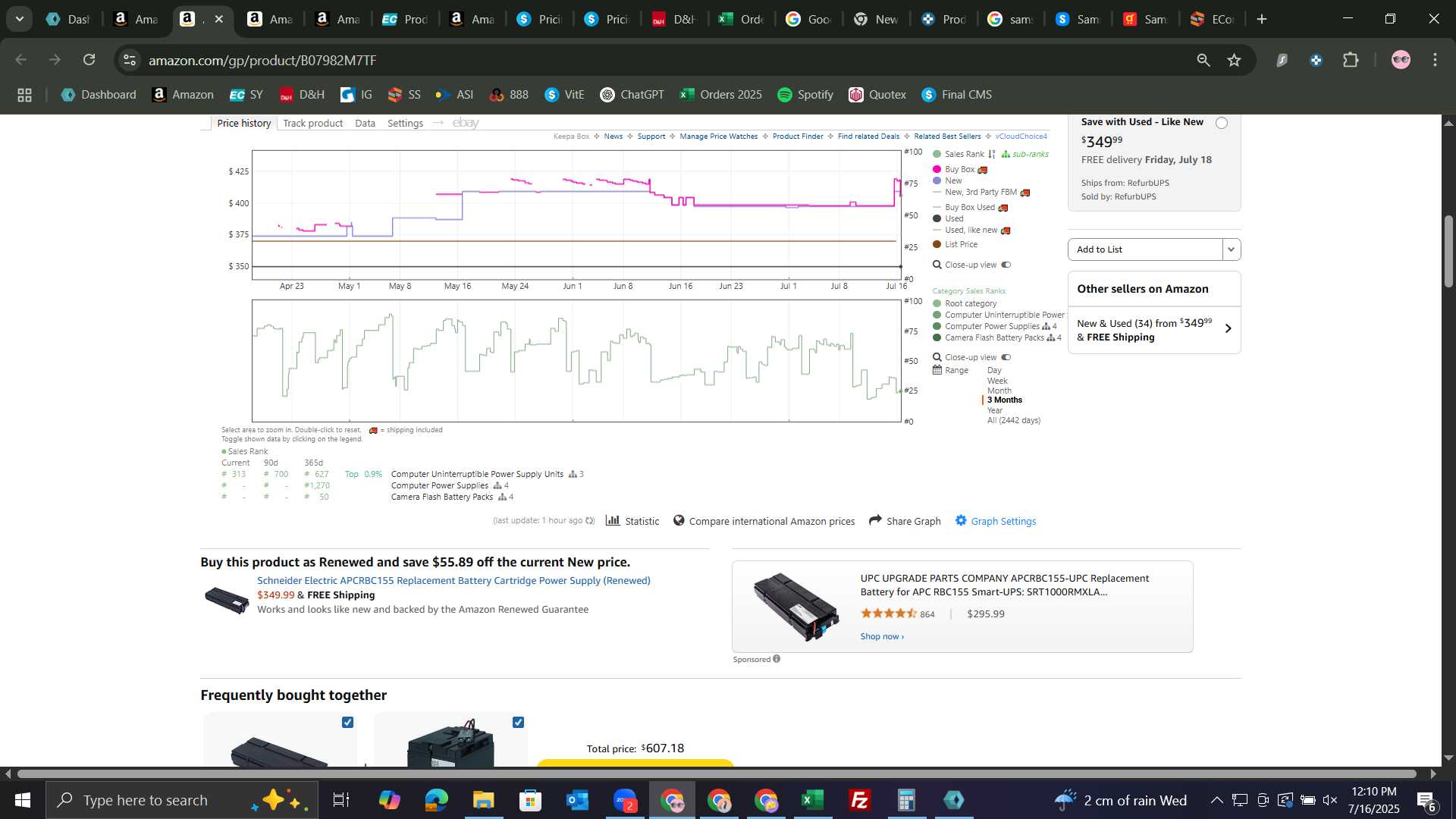Uncheck the first Frequently bought together item
This screenshot has width=1456, height=819.
click(x=347, y=722)
